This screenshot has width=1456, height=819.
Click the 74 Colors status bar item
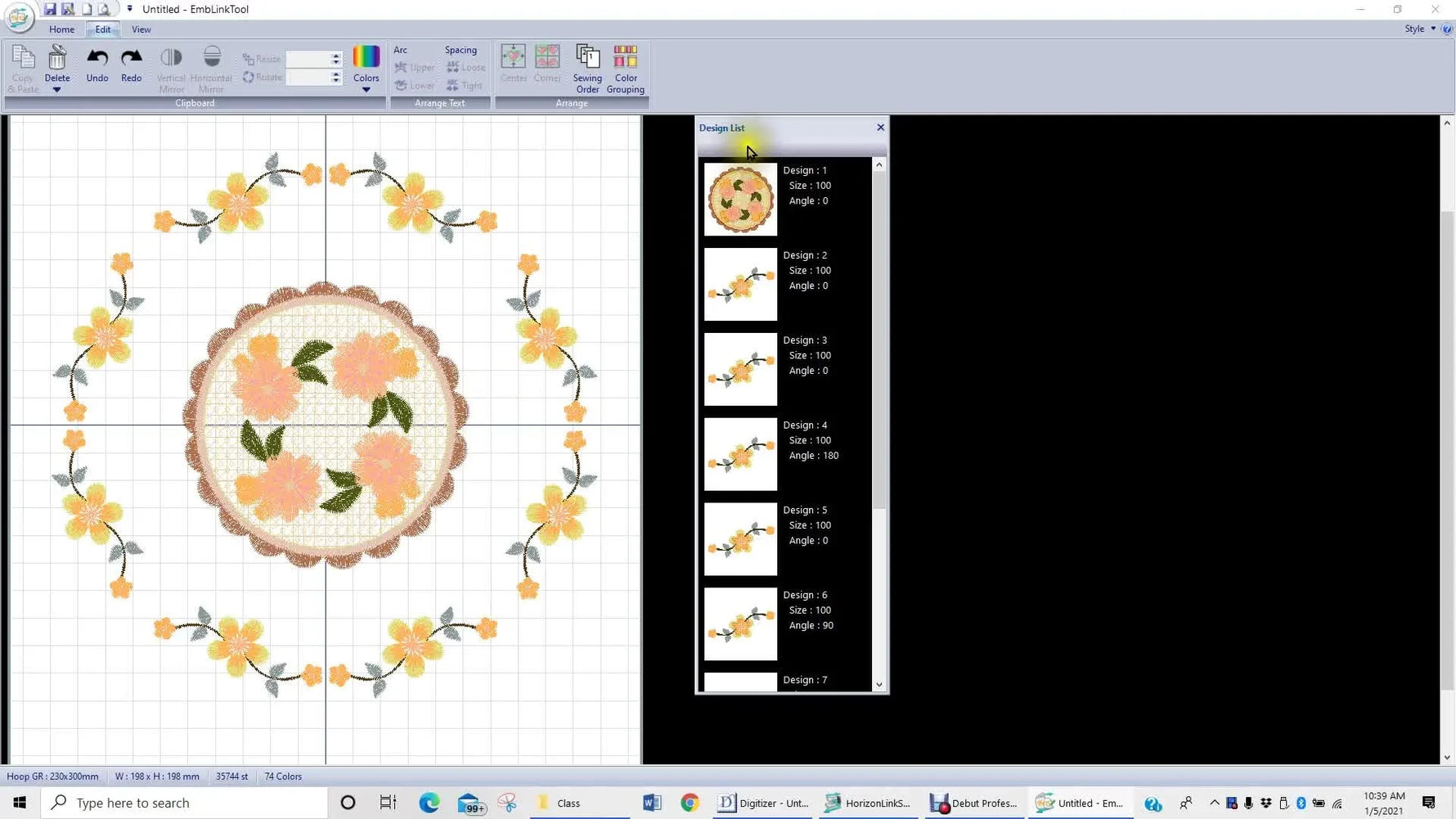point(282,776)
